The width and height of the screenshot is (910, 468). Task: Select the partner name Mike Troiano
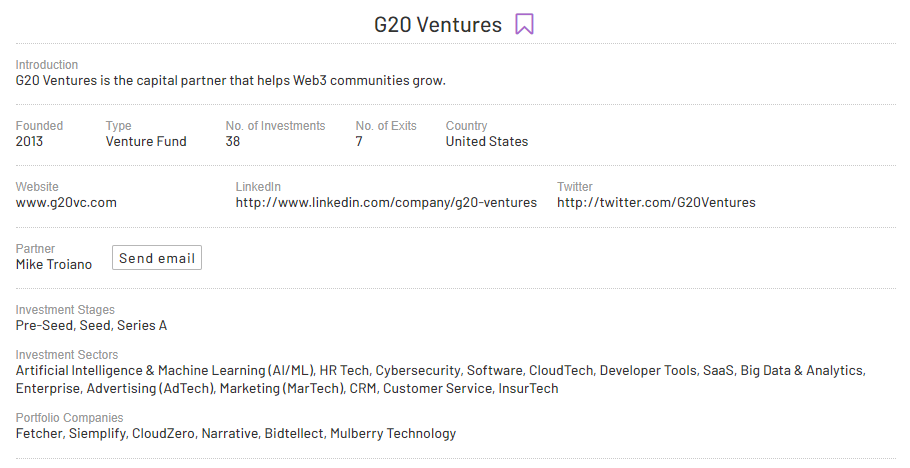54,264
